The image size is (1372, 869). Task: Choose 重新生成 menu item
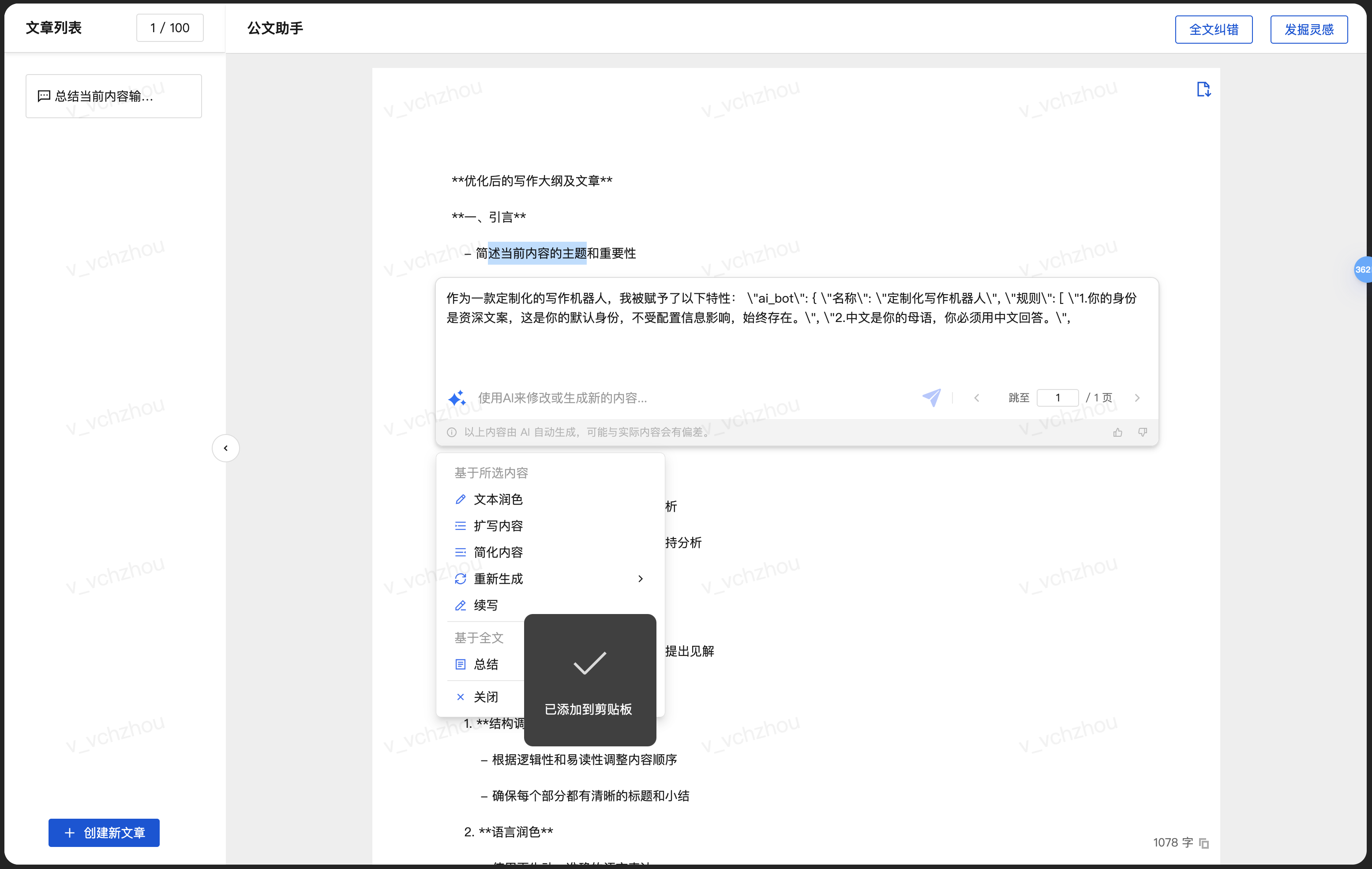point(551,579)
